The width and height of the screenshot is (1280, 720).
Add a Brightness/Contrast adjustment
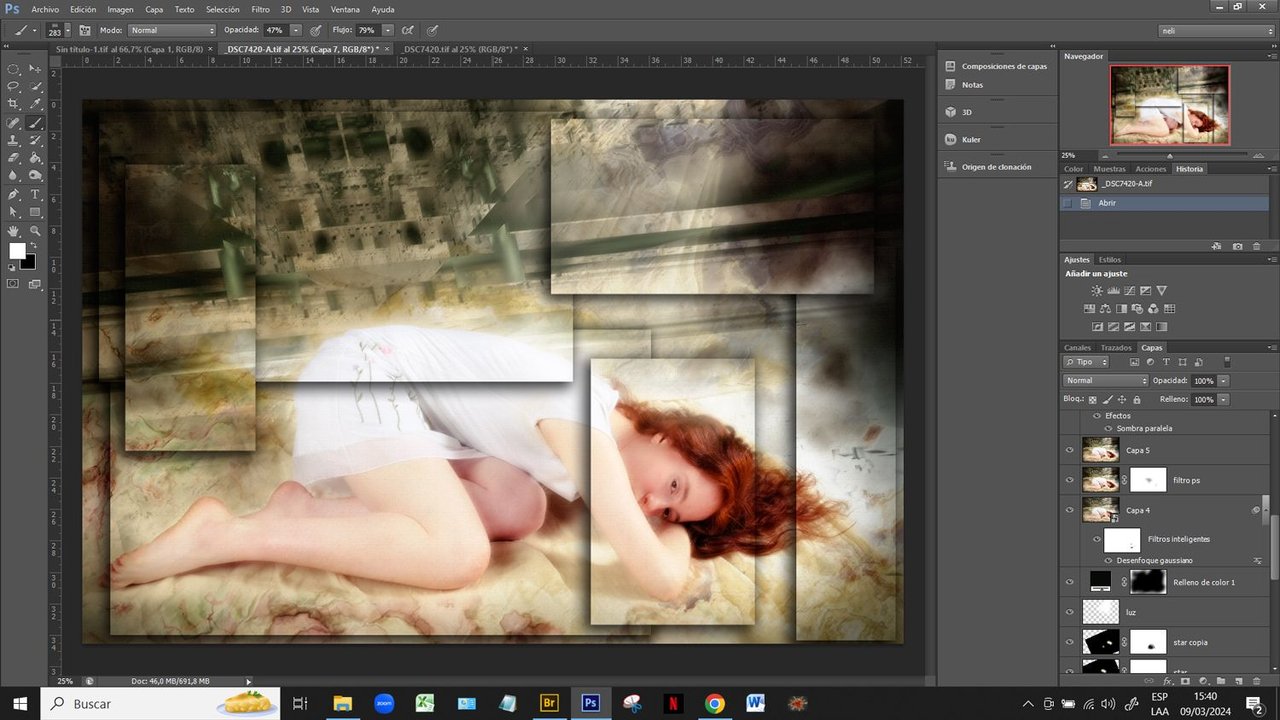coord(1097,291)
